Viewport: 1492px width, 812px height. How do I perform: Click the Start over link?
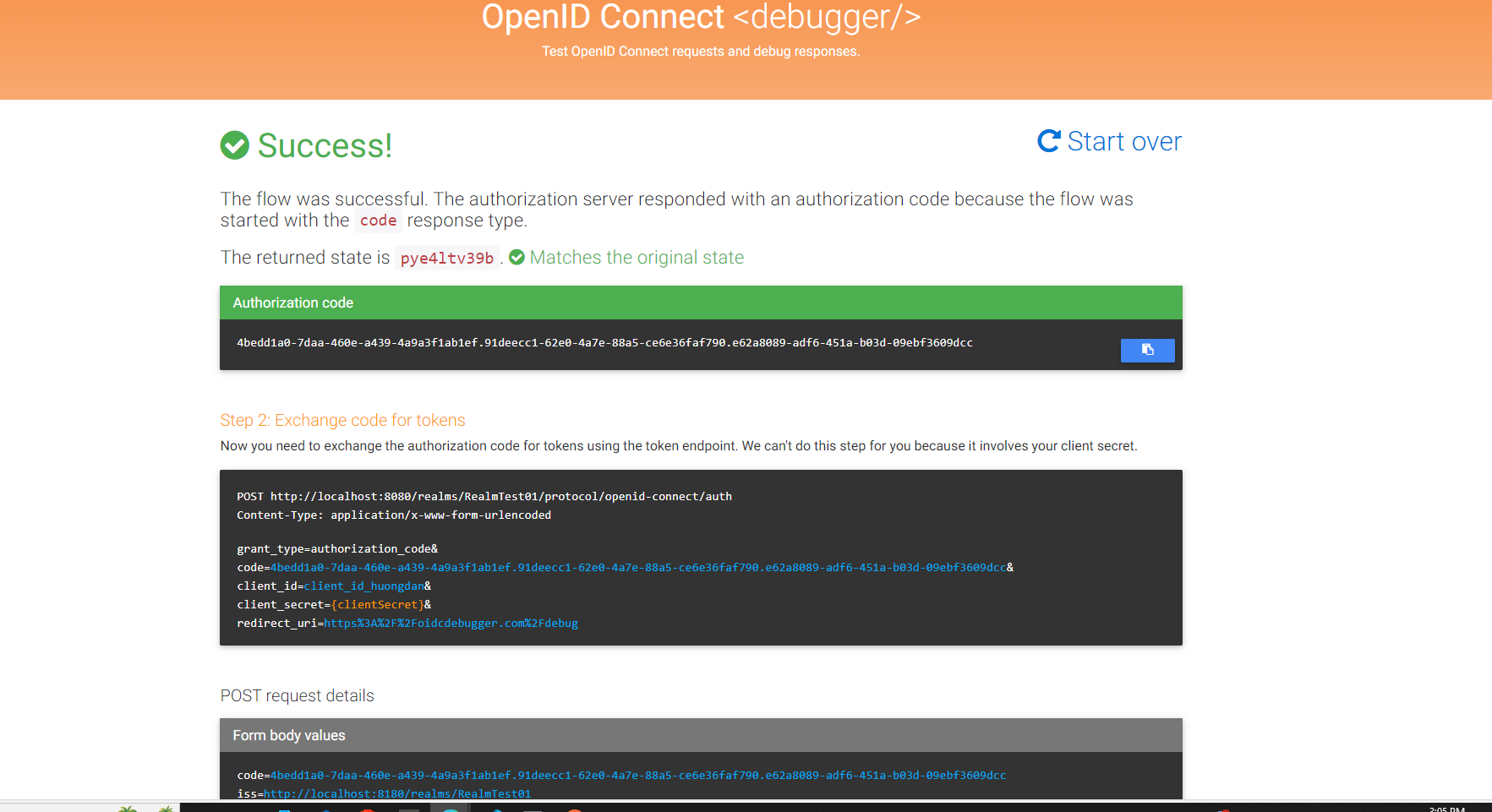point(1109,141)
